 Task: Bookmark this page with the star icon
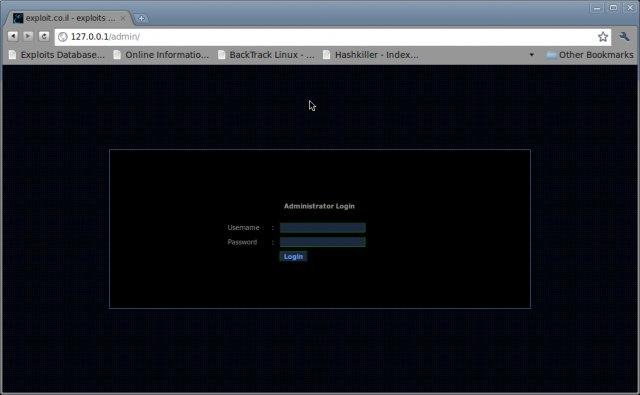pos(603,37)
